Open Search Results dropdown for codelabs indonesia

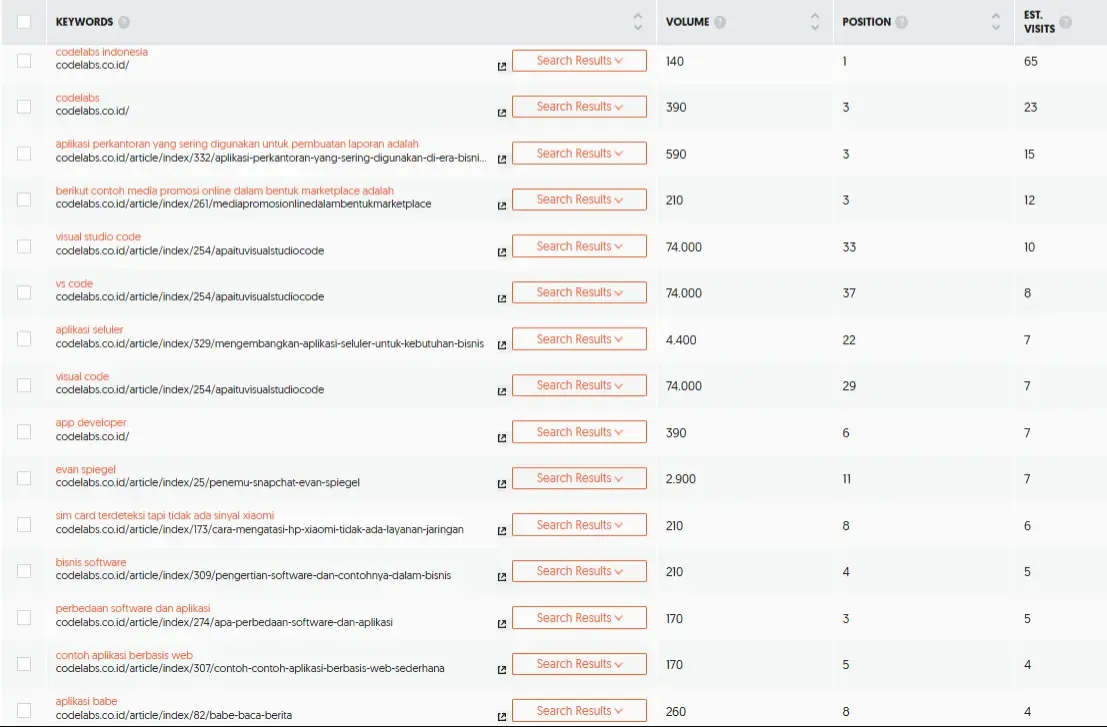point(579,60)
